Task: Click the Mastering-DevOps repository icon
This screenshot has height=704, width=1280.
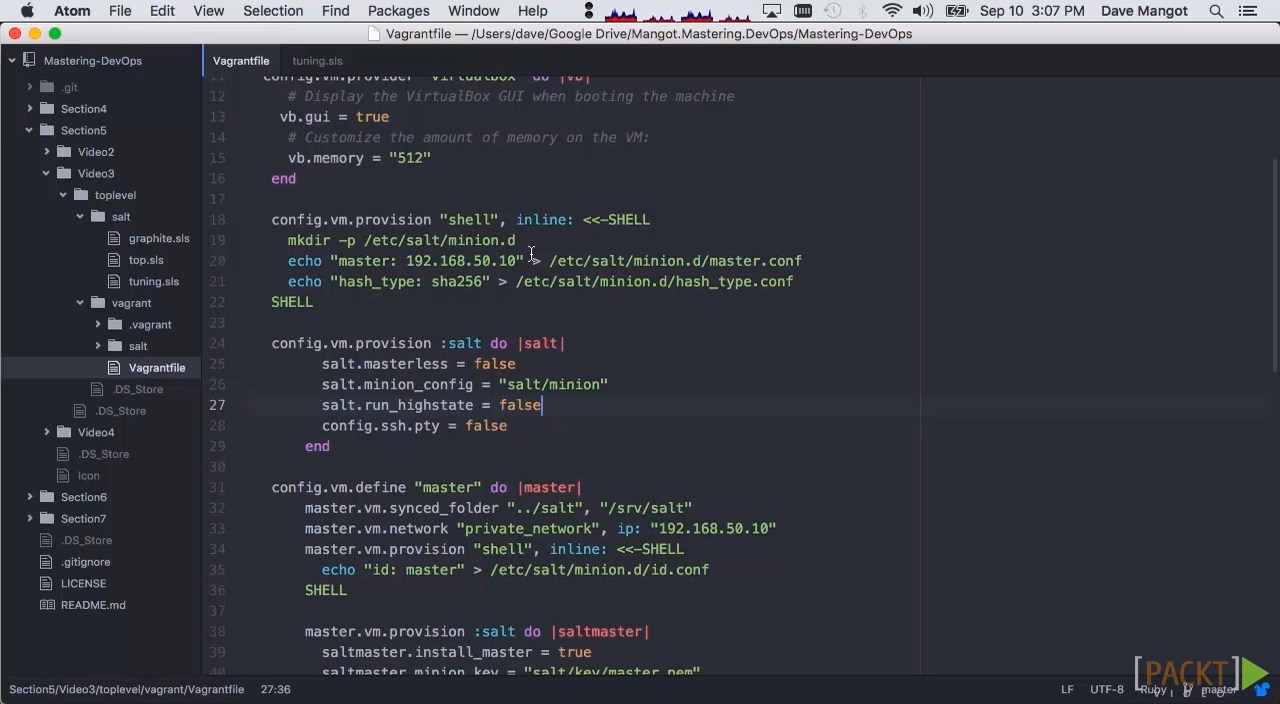Action: pos(29,61)
